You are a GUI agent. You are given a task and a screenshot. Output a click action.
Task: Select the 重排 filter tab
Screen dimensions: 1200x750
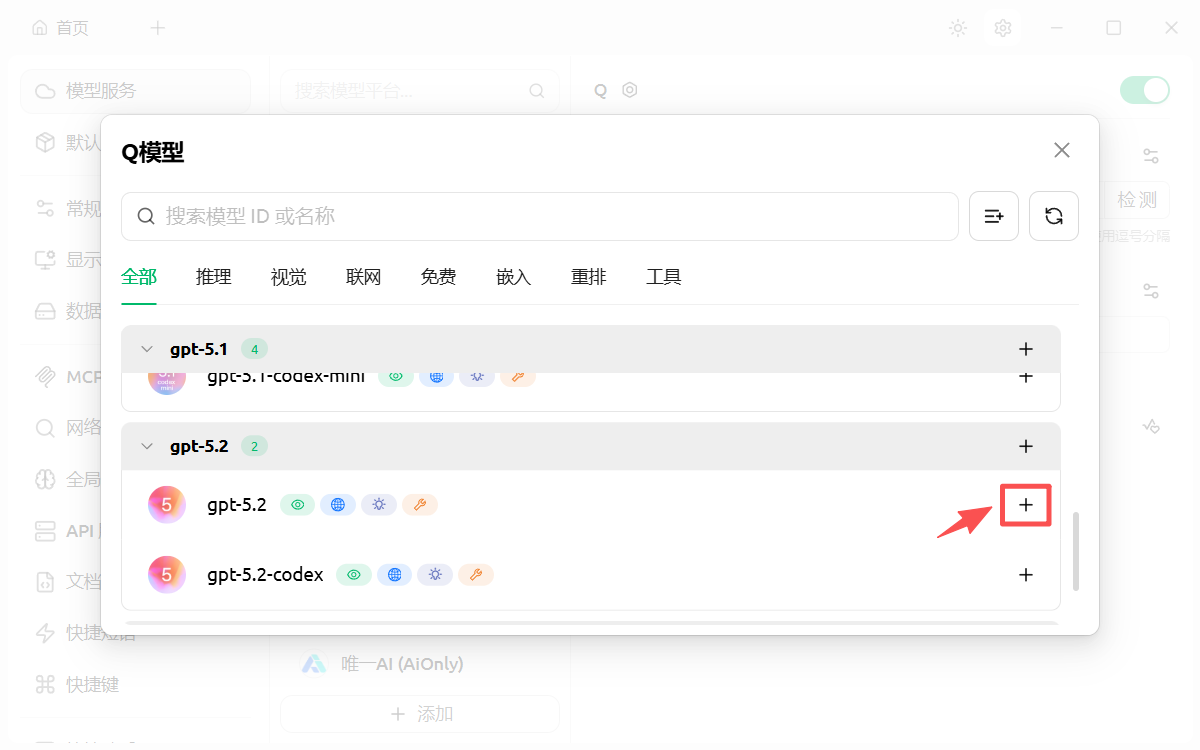589,277
